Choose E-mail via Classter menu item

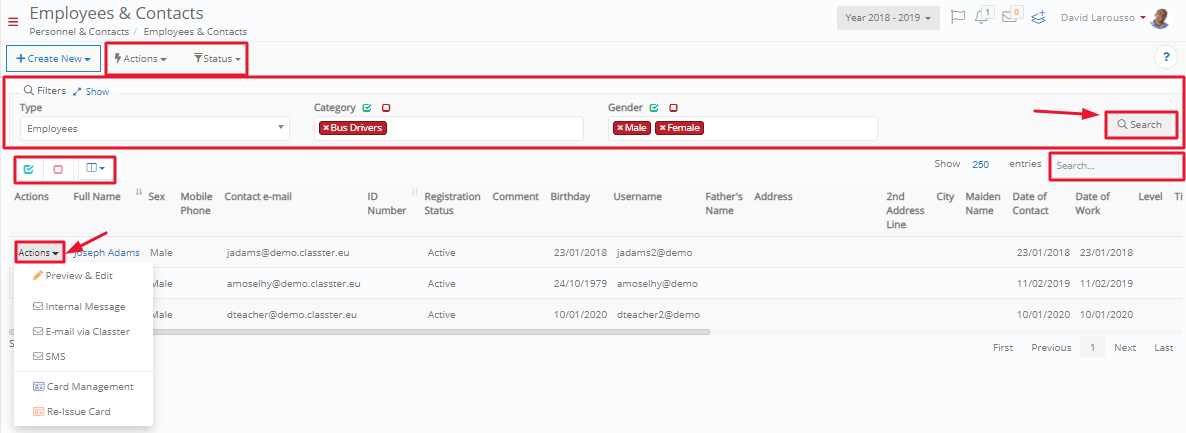81,331
